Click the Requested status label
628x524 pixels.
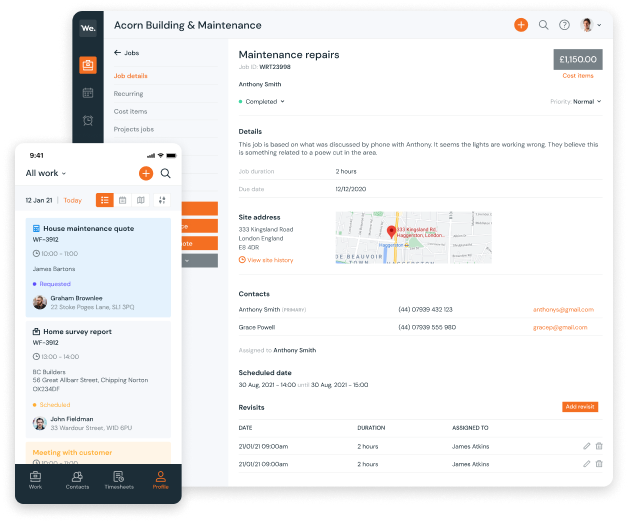click(55, 284)
